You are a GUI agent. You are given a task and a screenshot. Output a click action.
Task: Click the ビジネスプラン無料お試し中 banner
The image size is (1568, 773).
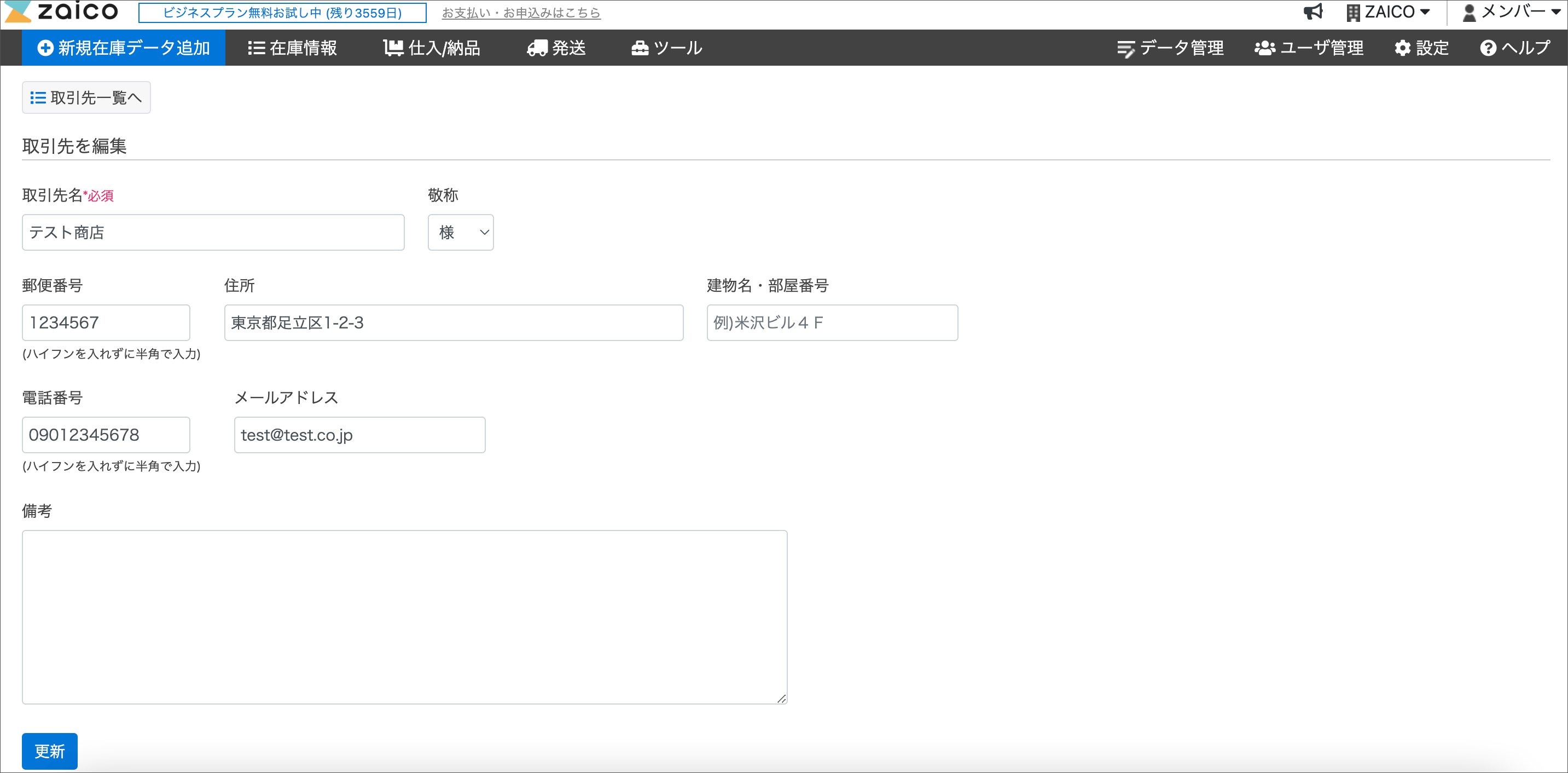282,12
